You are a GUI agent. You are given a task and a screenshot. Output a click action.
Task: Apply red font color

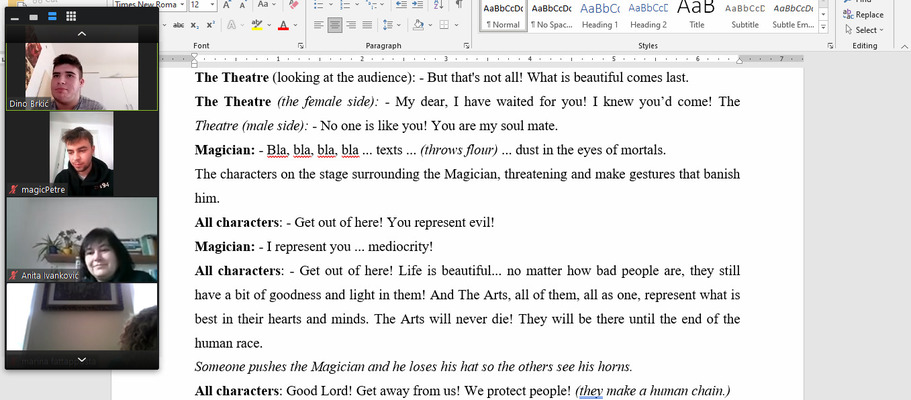[284, 25]
